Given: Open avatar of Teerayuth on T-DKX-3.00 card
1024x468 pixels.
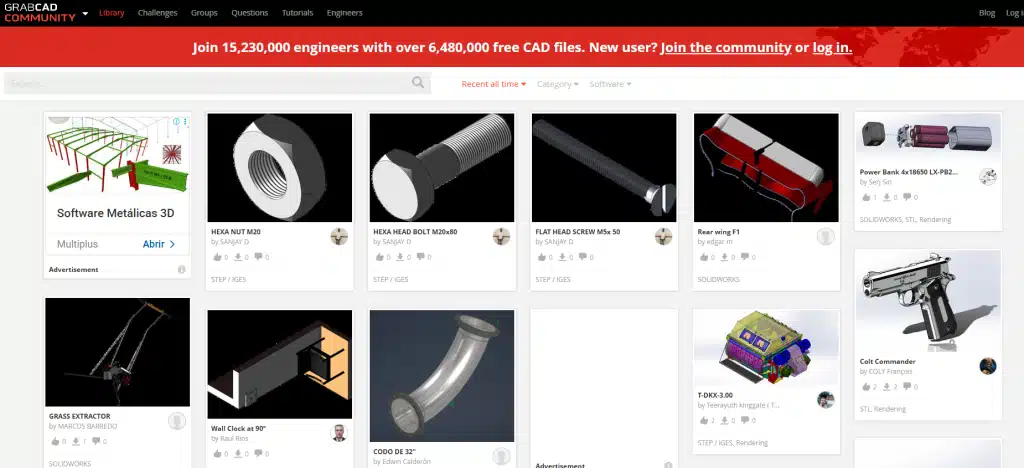Looking at the screenshot, I should point(825,400).
